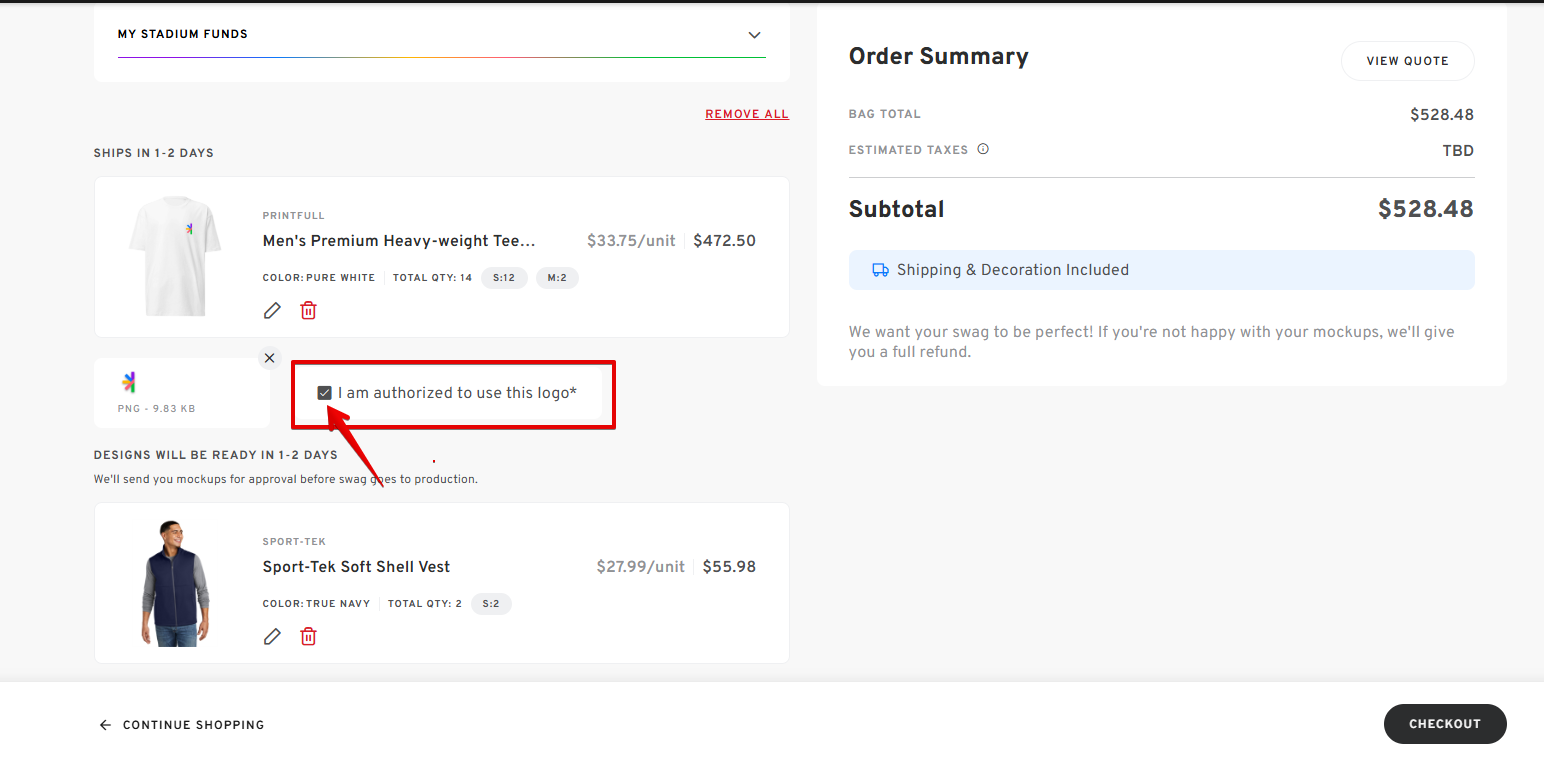Click the back arrow beside Continue Shopping
The width and height of the screenshot is (1544, 765).
[x=106, y=725]
